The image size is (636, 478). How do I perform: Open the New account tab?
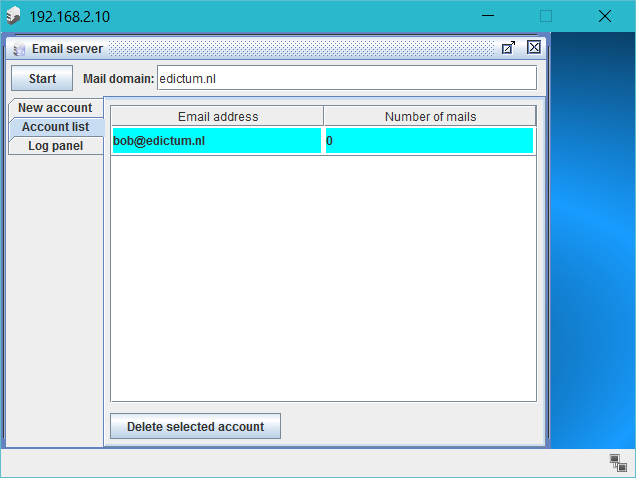click(x=56, y=108)
